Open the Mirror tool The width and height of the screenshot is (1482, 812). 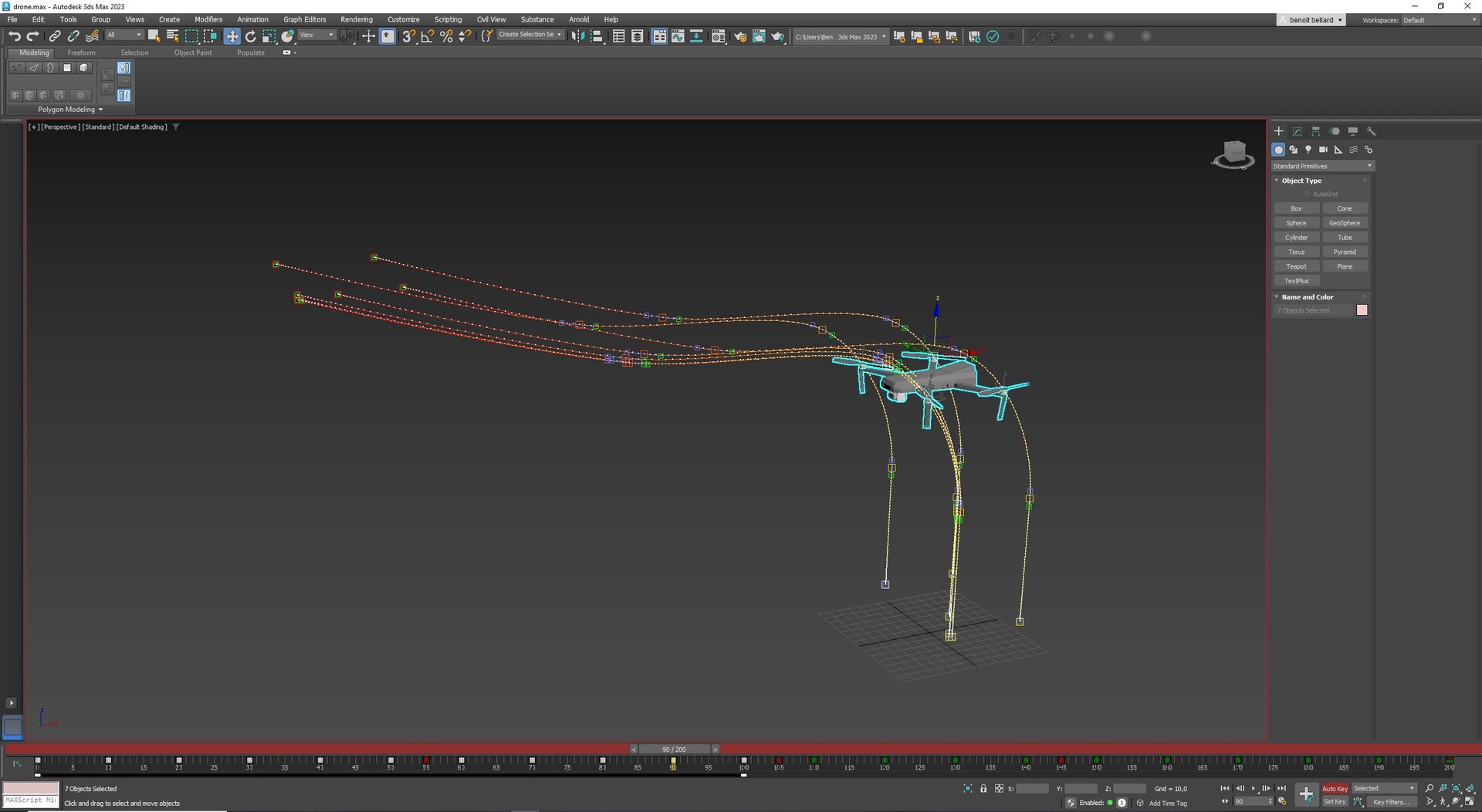pyautogui.click(x=577, y=36)
